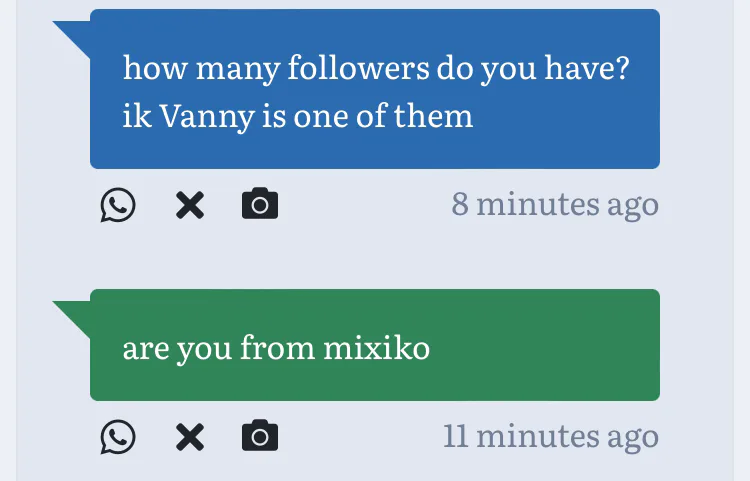
Task: Click the camera icon below the green message
Action: coord(260,437)
